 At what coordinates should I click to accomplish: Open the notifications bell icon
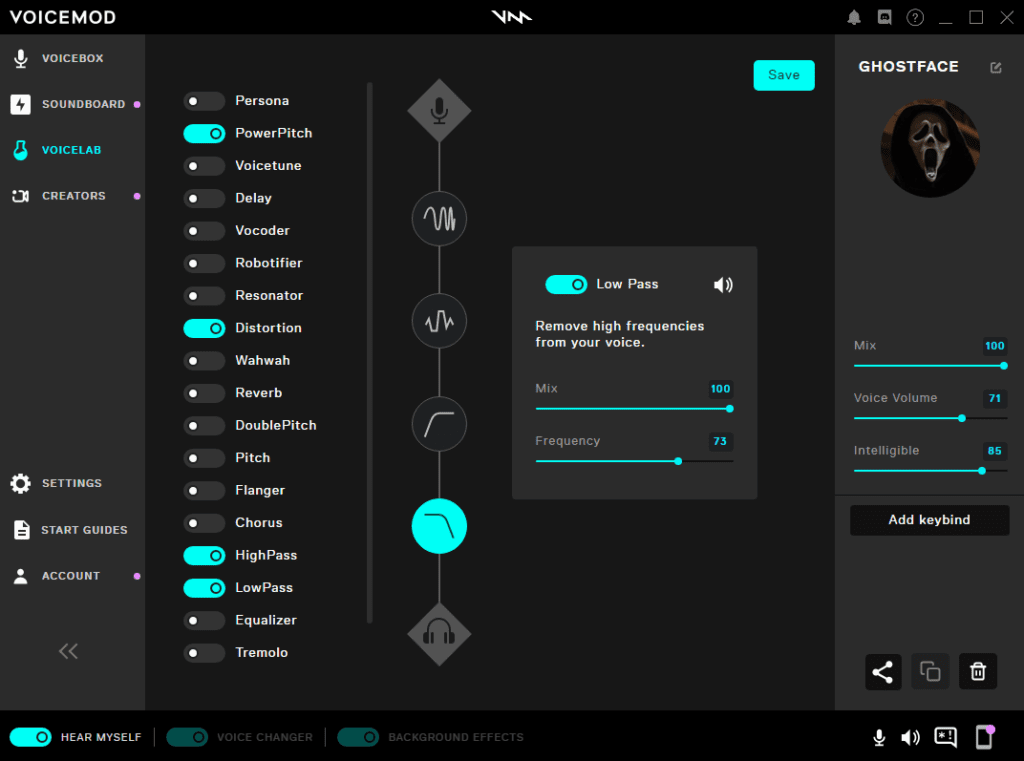tap(854, 18)
